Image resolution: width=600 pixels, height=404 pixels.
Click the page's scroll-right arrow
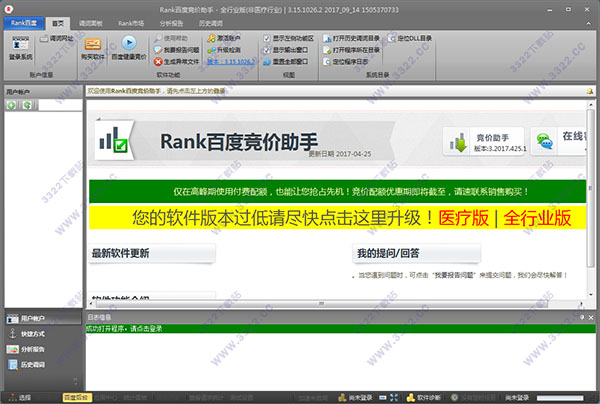(581, 304)
